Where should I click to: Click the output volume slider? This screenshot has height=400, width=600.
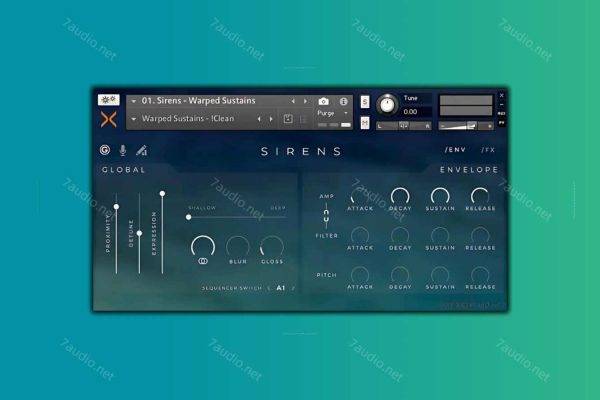pyautogui.click(x=466, y=126)
